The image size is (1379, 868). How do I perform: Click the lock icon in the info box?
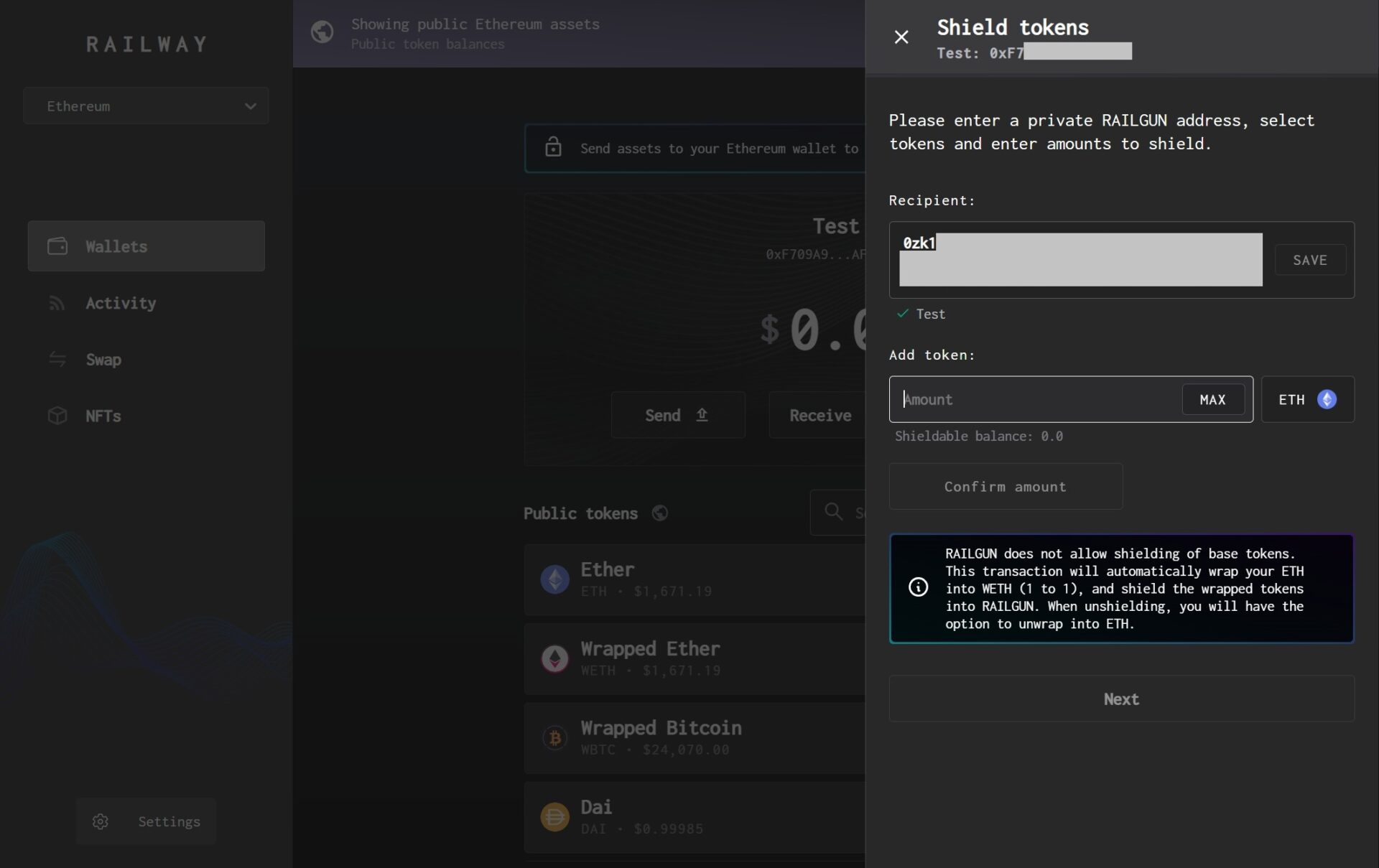[553, 147]
